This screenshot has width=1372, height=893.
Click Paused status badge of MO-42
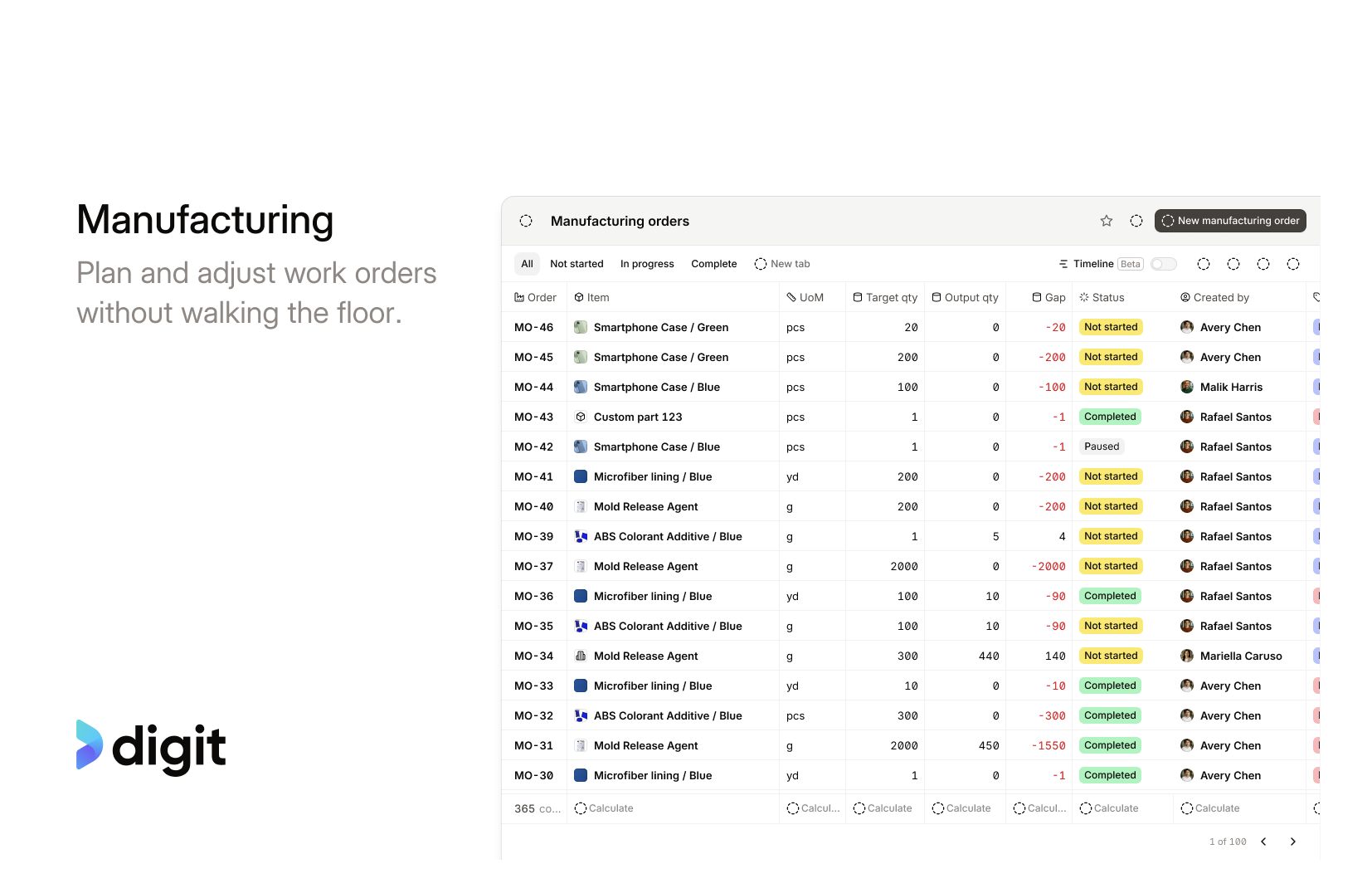pyautogui.click(x=1102, y=446)
